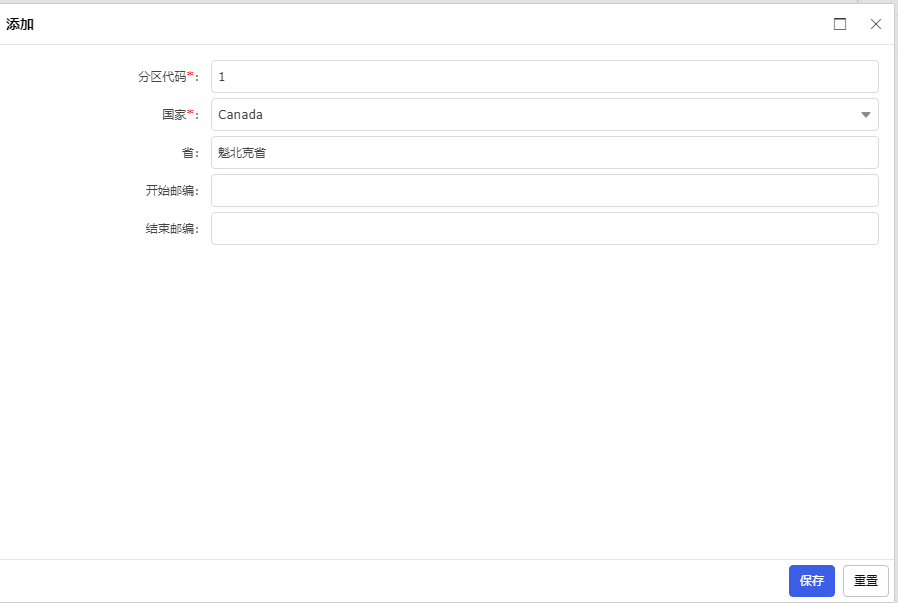Screen dimensions: 898x603
Task: Close the 添加 dialog
Action: [x=876, y=24]
